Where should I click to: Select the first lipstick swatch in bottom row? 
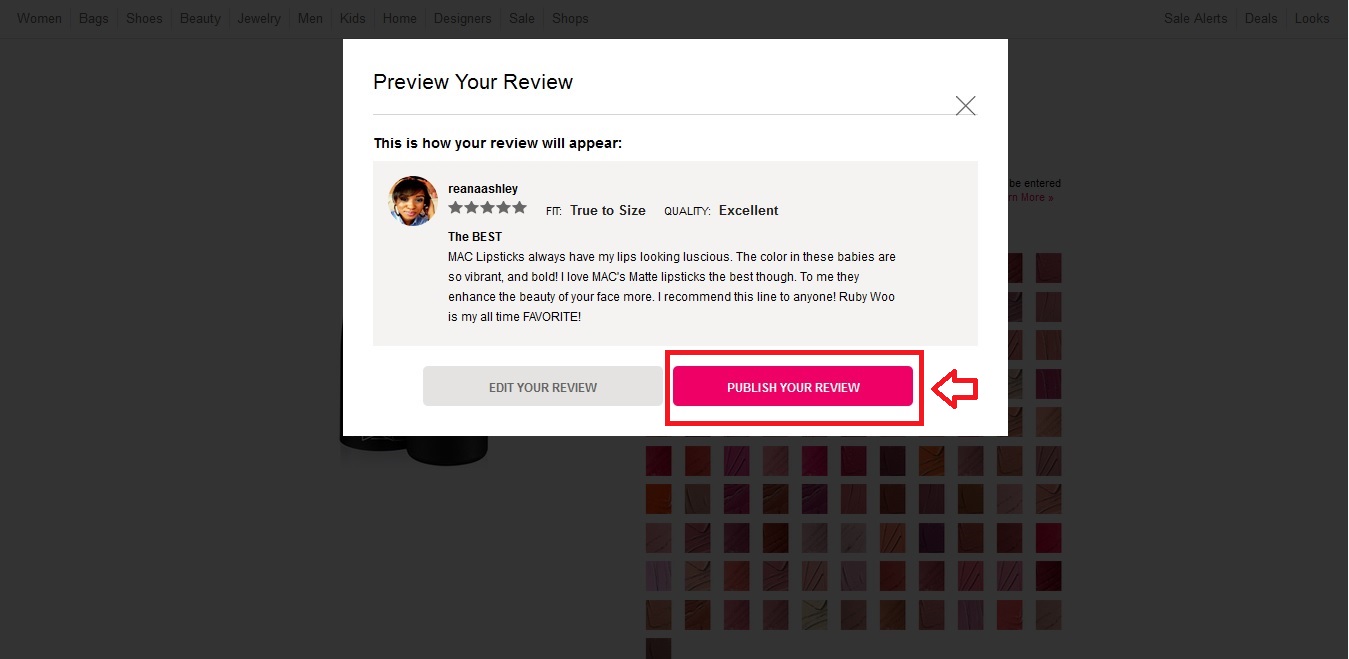point(659,648)
